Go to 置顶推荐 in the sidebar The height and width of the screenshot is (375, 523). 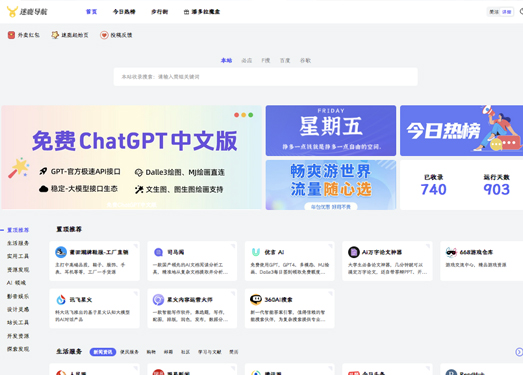[x=18, y=230]
